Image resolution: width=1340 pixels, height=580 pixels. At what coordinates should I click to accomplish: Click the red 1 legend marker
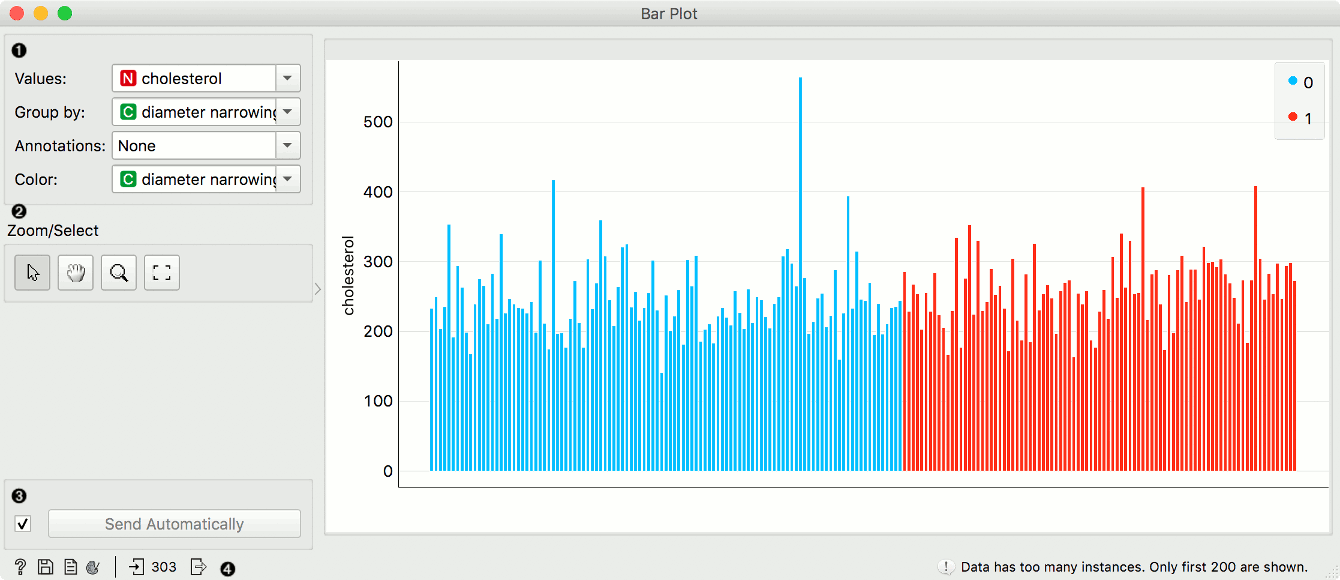1293,117
